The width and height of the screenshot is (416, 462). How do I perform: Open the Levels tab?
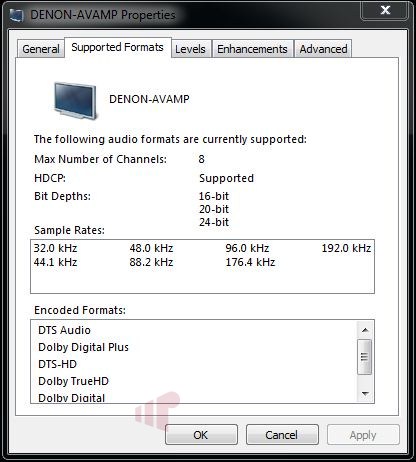point(190,49)
